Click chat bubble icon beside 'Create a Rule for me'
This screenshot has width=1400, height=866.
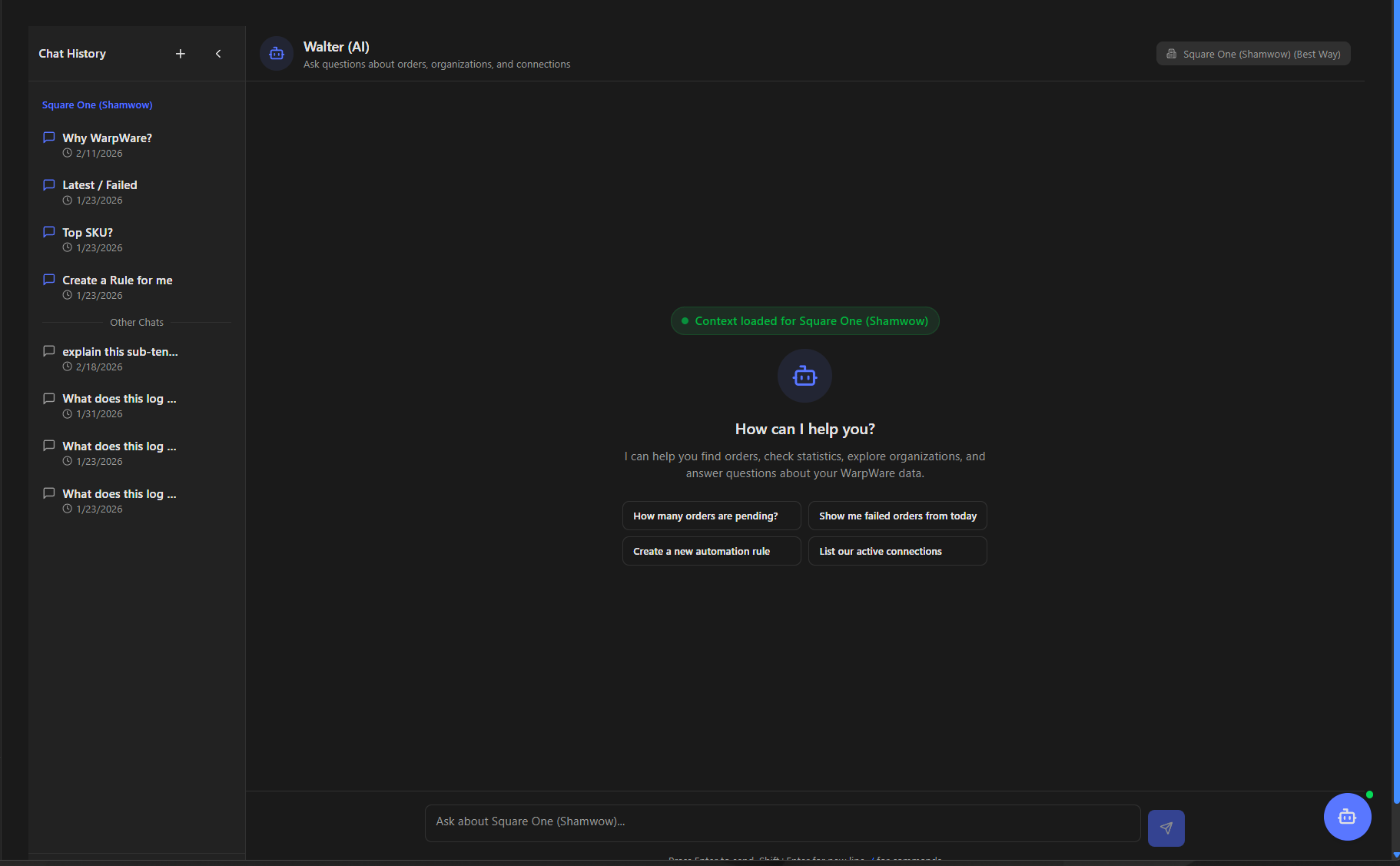click(x=49, y=280)
